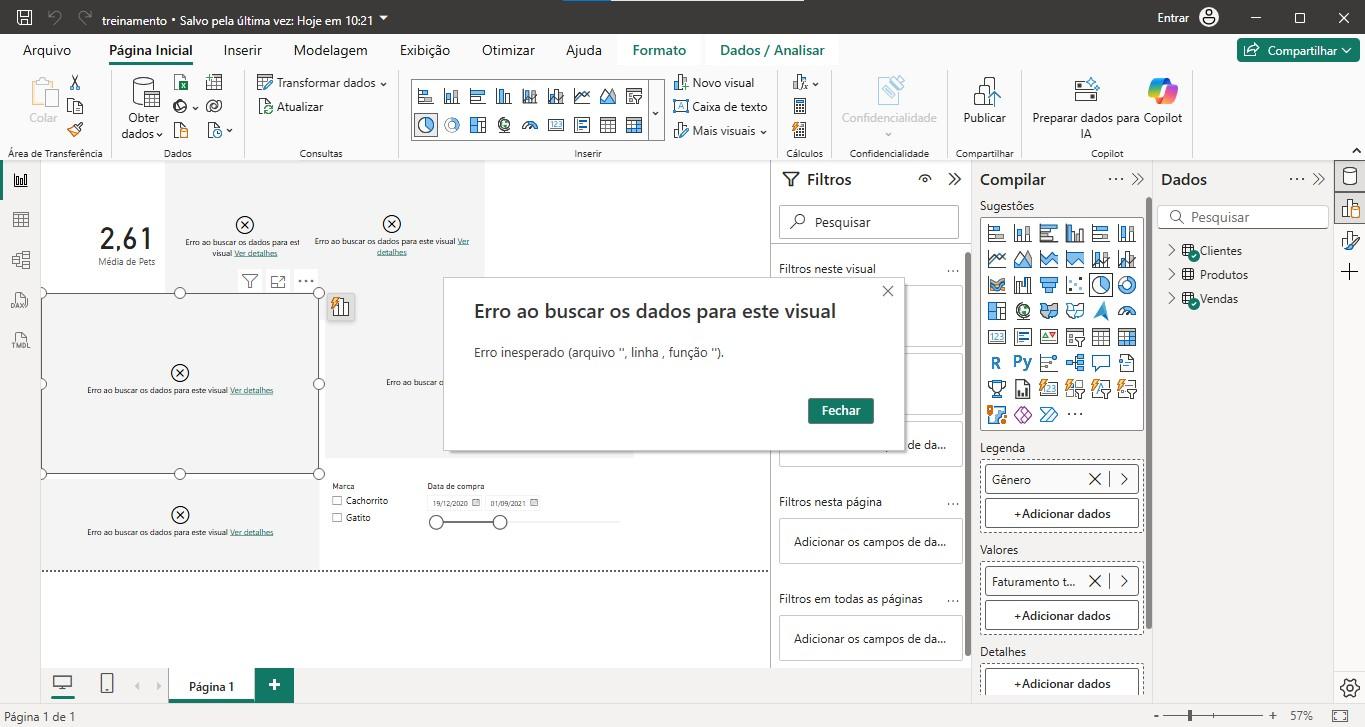The height and width of the screenshot is (727, 1365).
Task: Switch to desktop layout view
Action: coord(63,684)
